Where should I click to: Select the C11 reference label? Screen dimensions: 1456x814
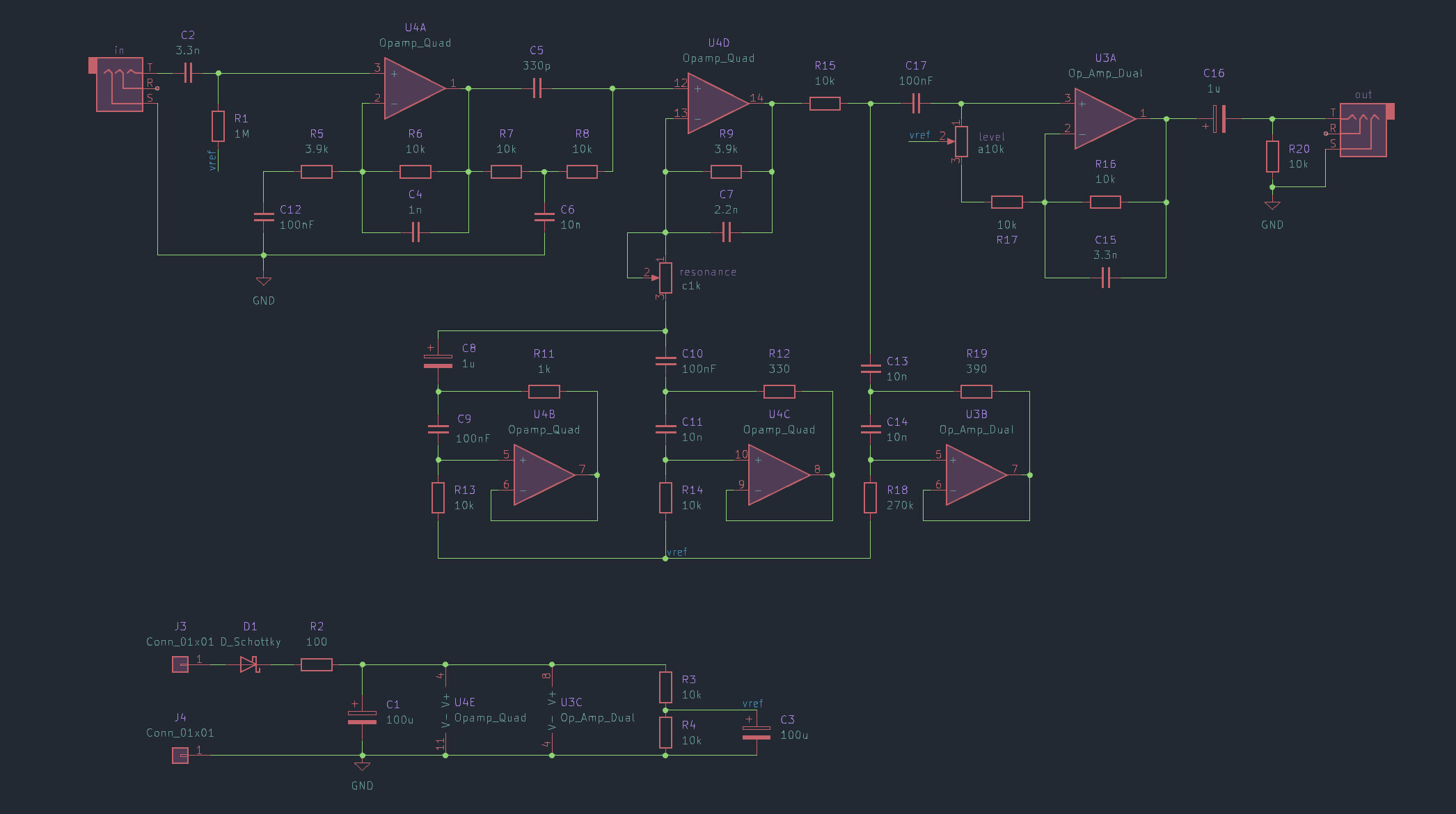(693, 422)
